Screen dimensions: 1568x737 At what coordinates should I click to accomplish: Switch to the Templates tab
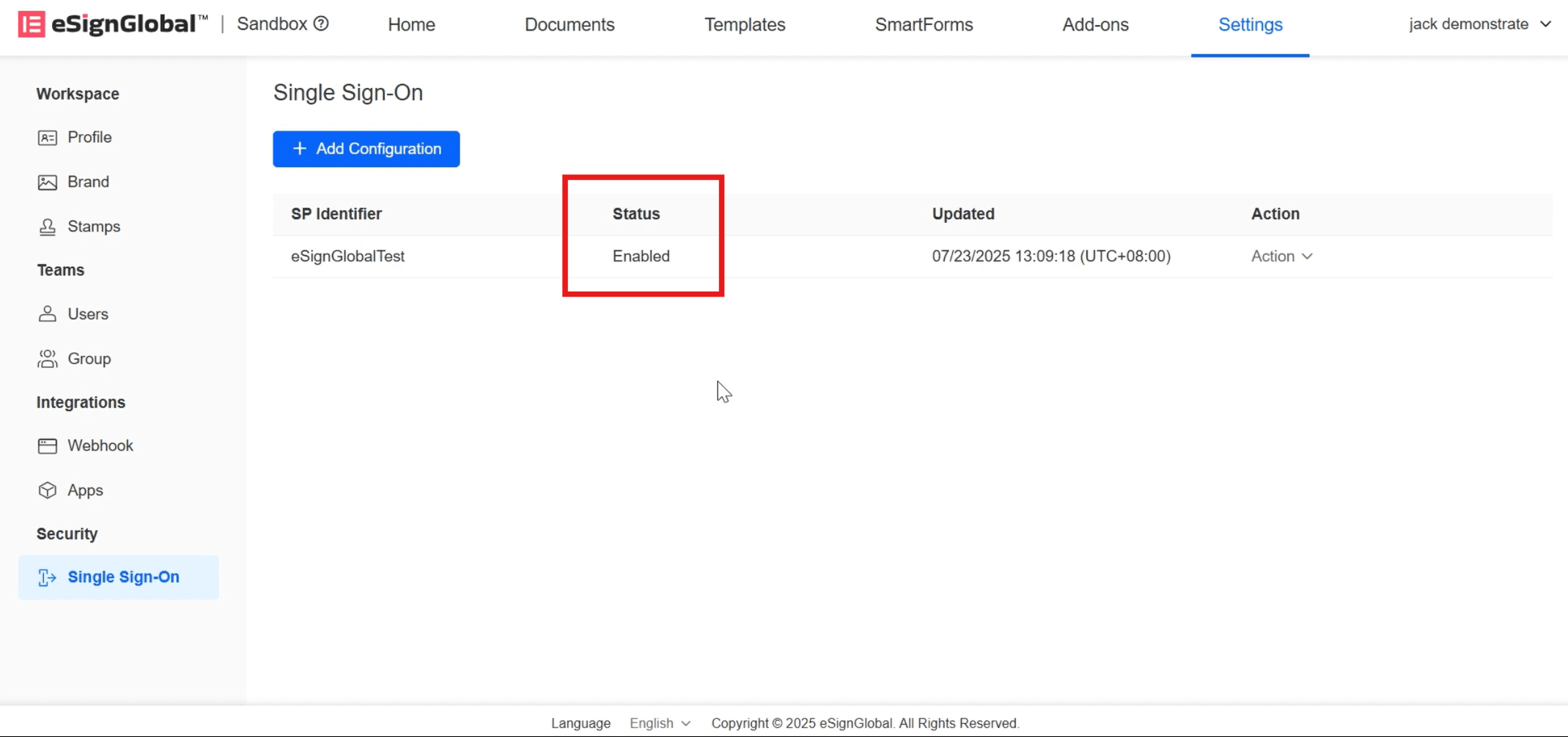[x=745, y=25]
